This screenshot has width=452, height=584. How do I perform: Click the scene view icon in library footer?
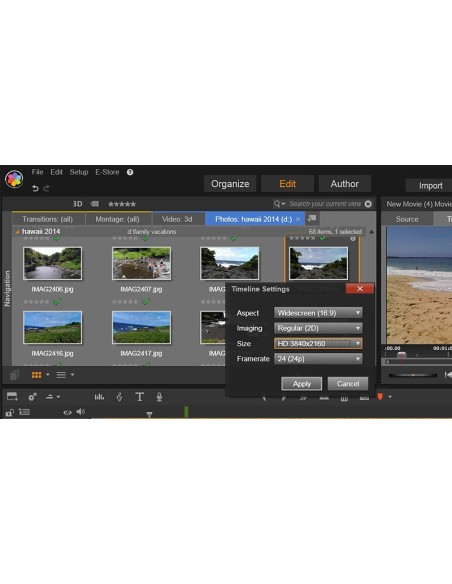(x=15, y=375)
